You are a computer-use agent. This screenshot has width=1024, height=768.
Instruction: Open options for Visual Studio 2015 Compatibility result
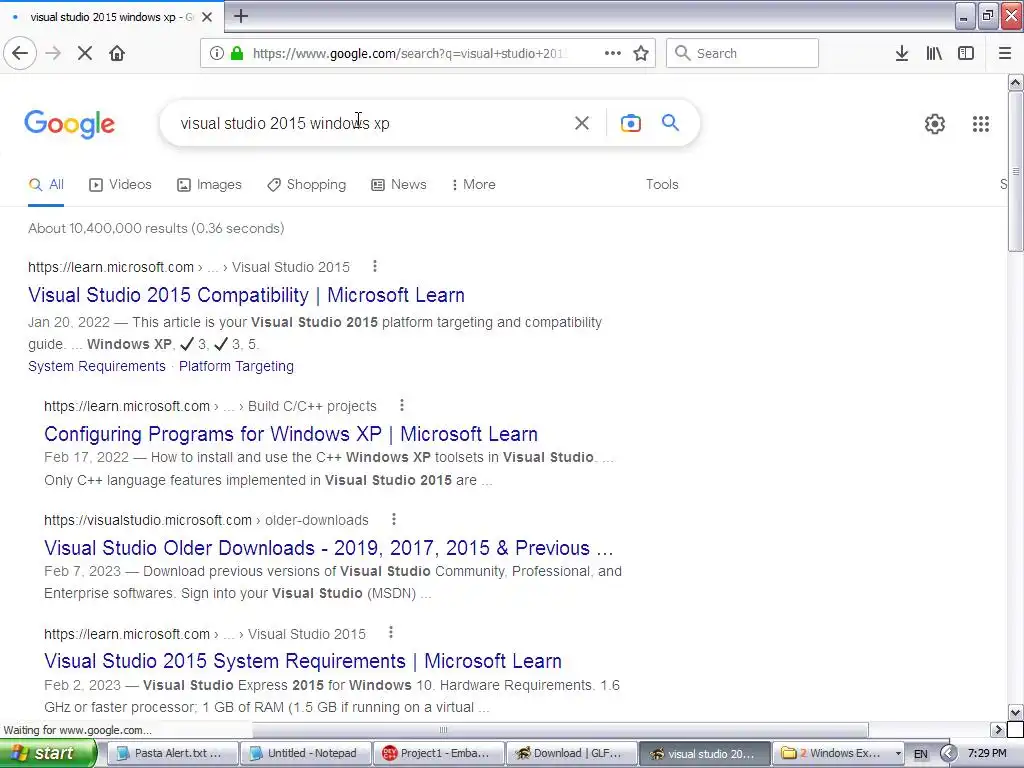(x=374, y=266)
